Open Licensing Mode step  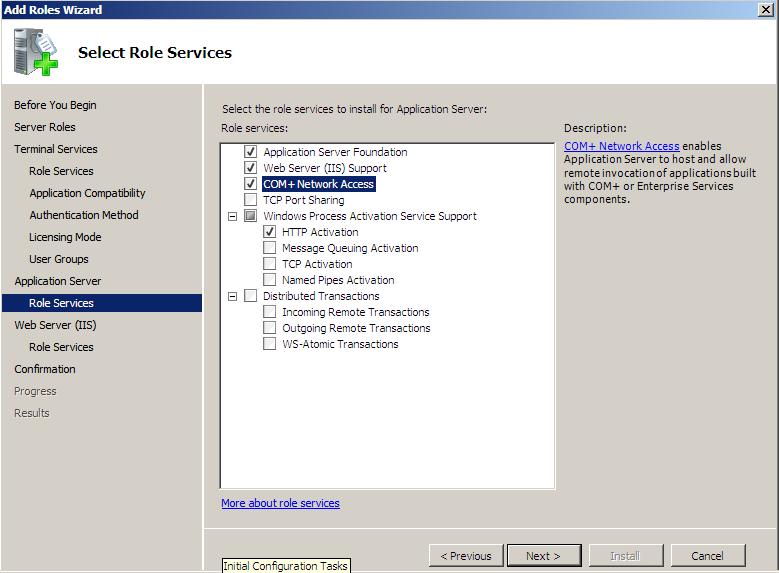click(65, 237)
